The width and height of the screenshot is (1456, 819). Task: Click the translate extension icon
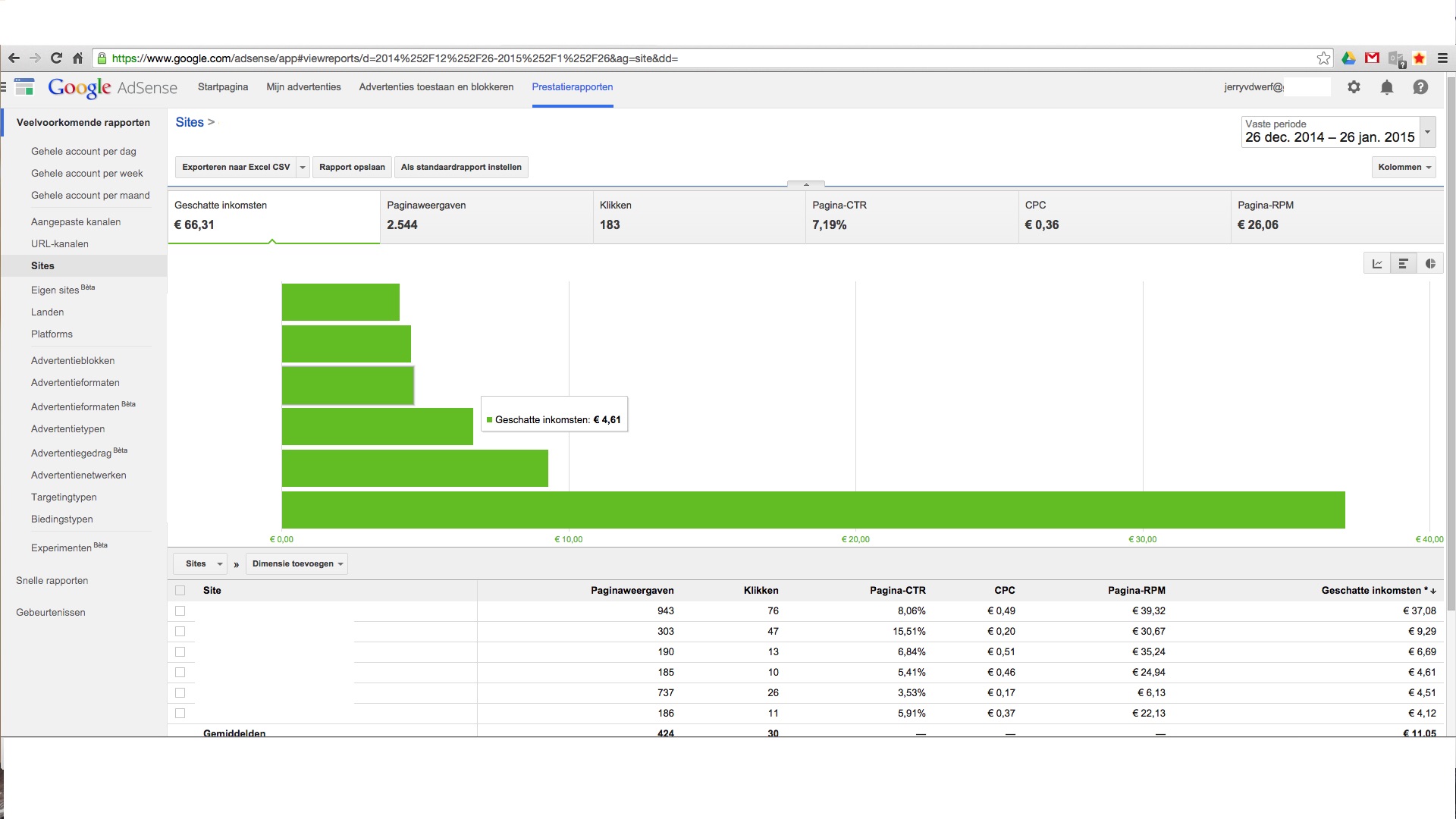click(x=1397, y=59)
